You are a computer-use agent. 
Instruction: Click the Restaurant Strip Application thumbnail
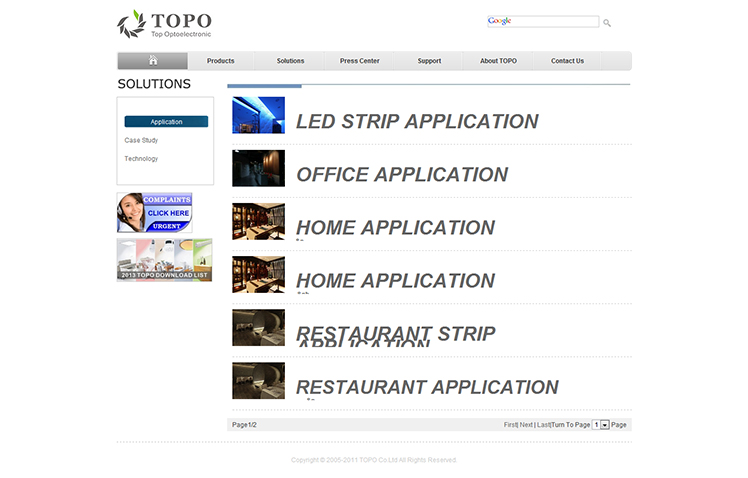[x=258, y=328]
